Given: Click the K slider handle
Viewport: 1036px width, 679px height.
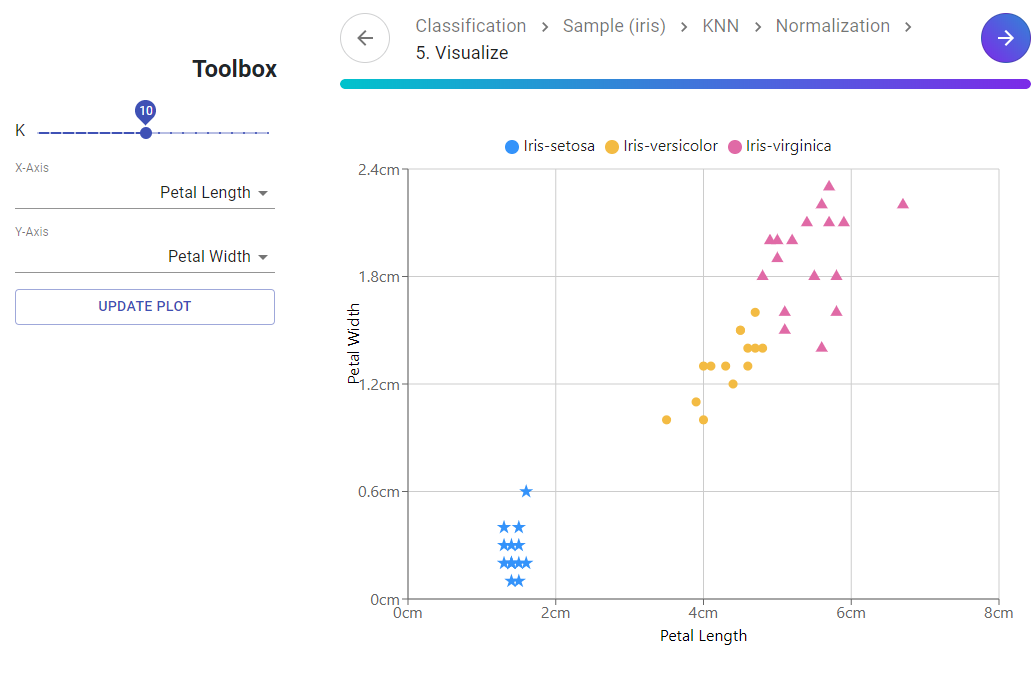Looking at the screenshot, I should point(146,133).
